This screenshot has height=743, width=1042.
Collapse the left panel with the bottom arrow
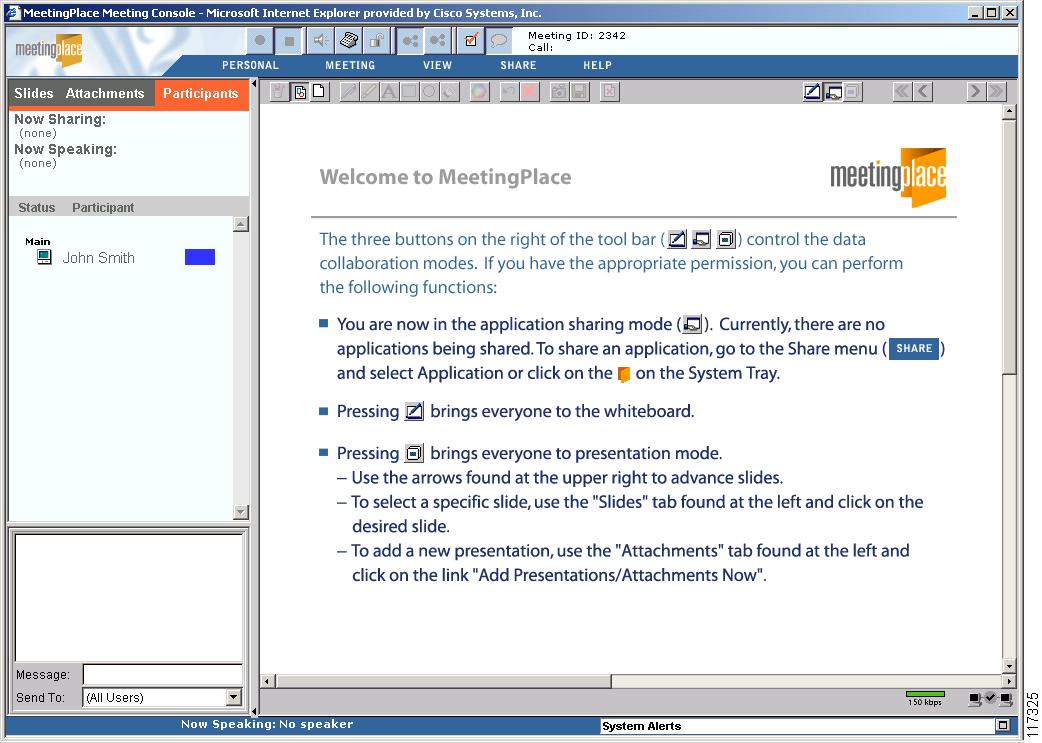[x=254, y=710]
